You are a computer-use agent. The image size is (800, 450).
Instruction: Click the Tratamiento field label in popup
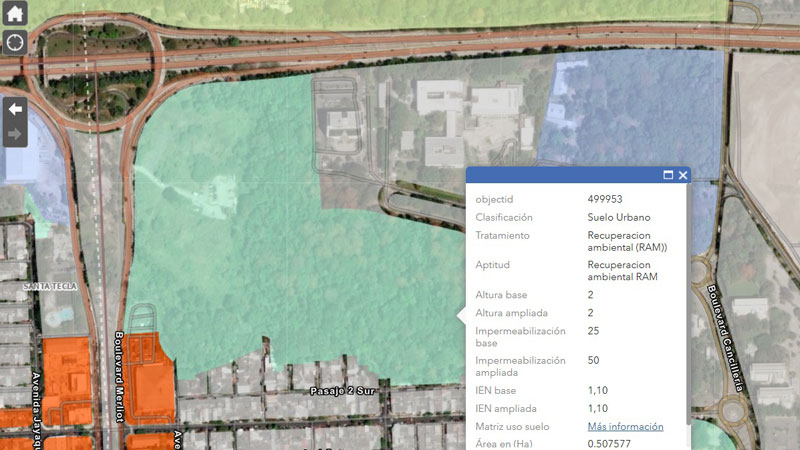(503, 236)
